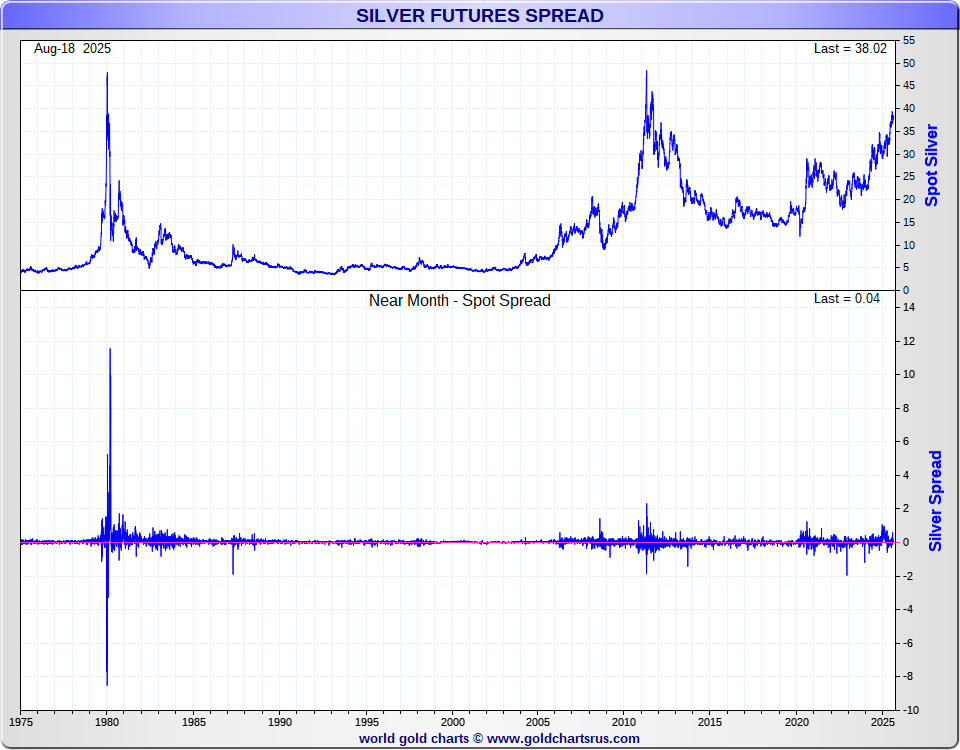960x750 pixels.
Task: Click the Last = 38.02 value
Action: [850, 48]
